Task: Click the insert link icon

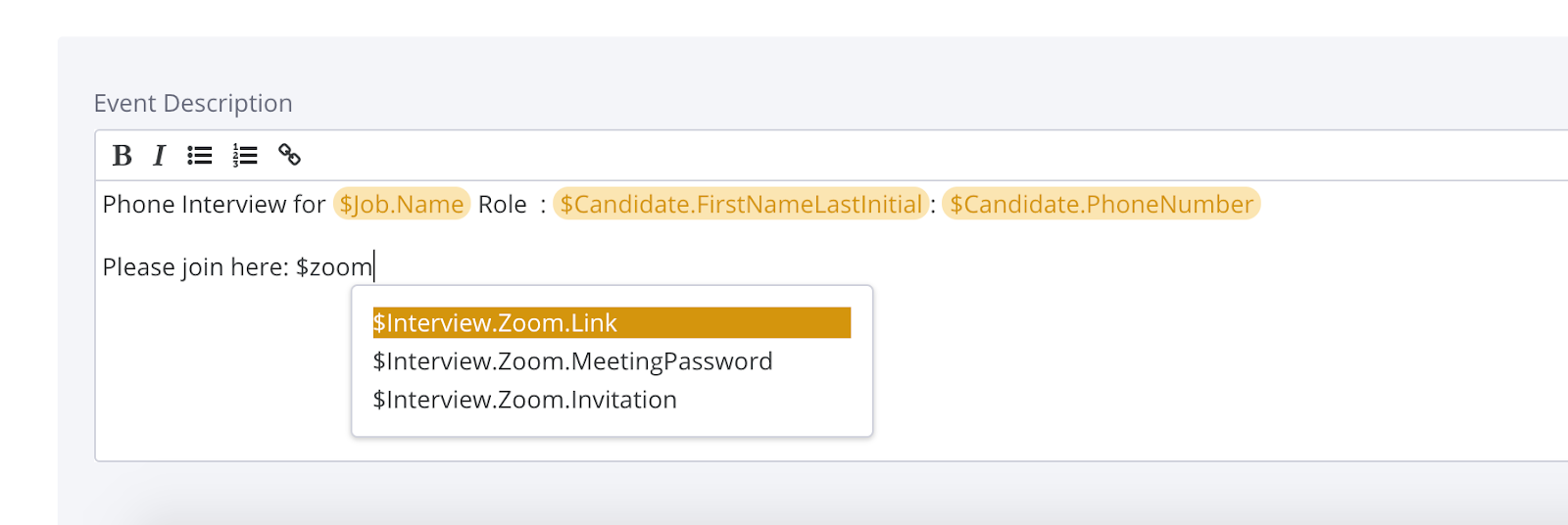Action: pyautogui.click(x=289, y=155)
